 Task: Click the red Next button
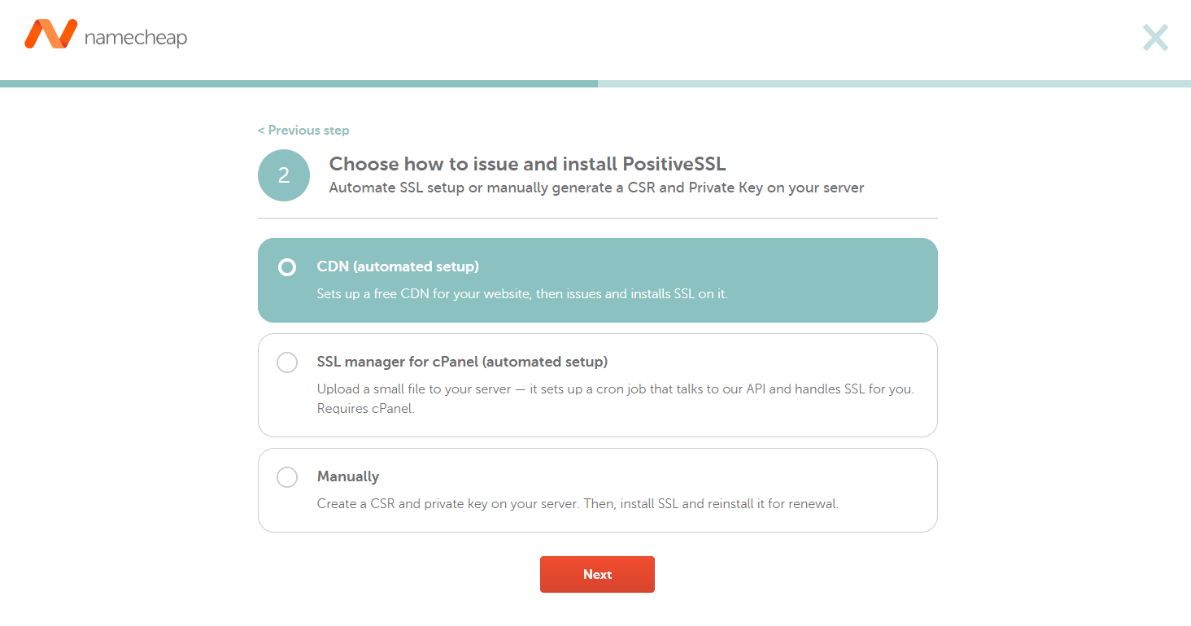click(597, 574)
